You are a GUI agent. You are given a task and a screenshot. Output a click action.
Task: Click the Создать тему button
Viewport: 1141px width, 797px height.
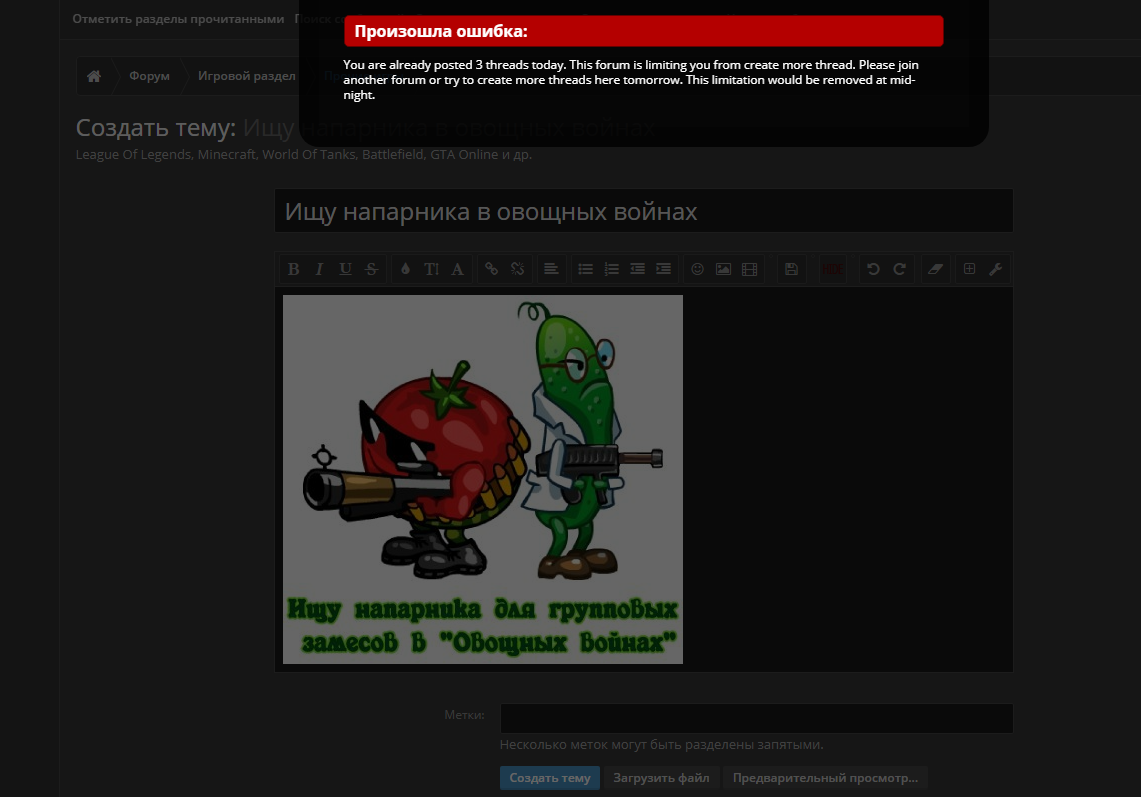[550, 778]
